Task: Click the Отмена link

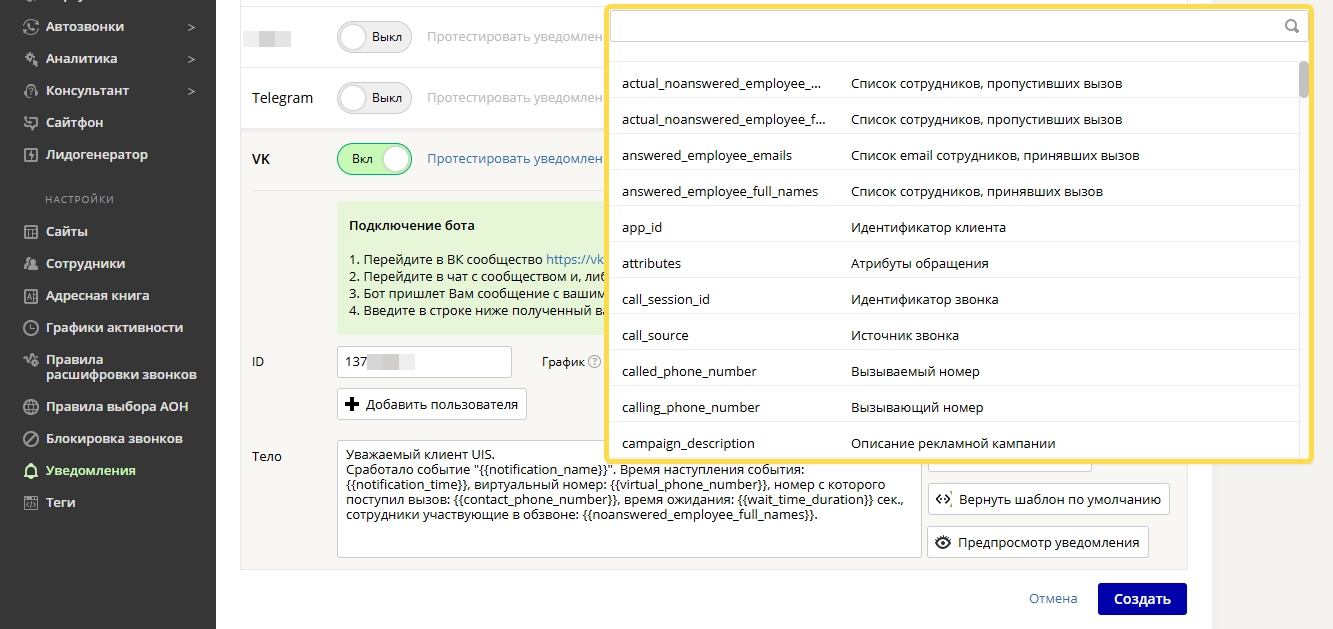Action: [1053, 599]
